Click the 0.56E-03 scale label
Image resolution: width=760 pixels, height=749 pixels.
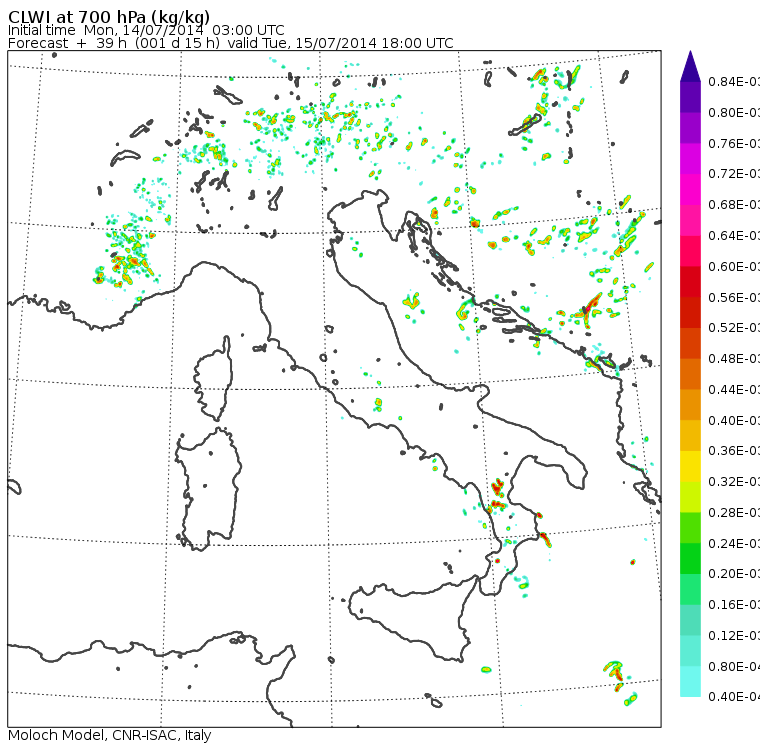tap(734, 297)
